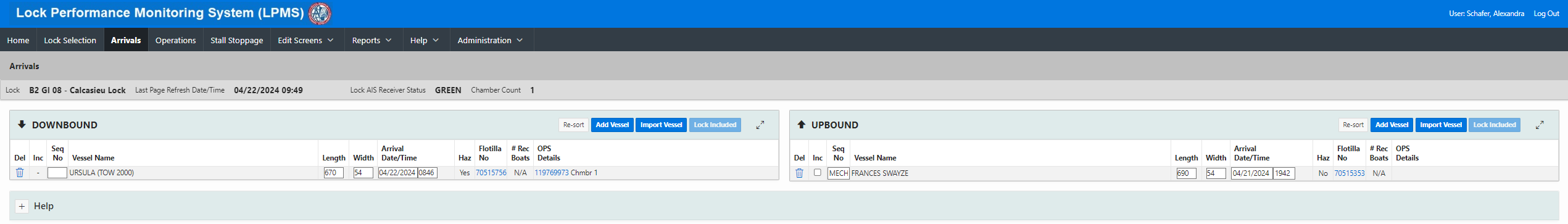Click the Upbound Arrival Date/Time column header
The image size is (1568, 224).
click(1251, 153)
